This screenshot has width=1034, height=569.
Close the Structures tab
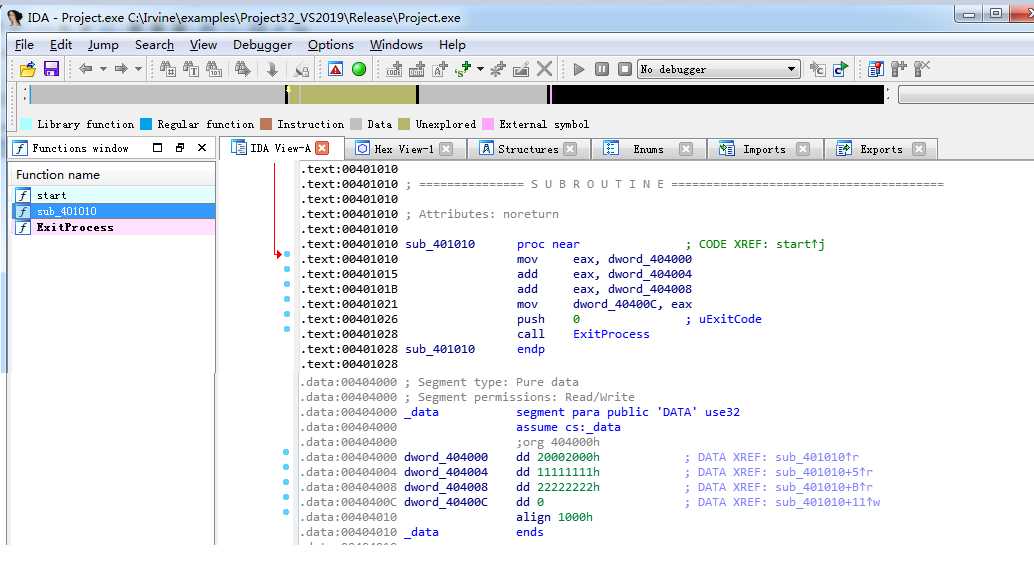click(x=570, y=148)
